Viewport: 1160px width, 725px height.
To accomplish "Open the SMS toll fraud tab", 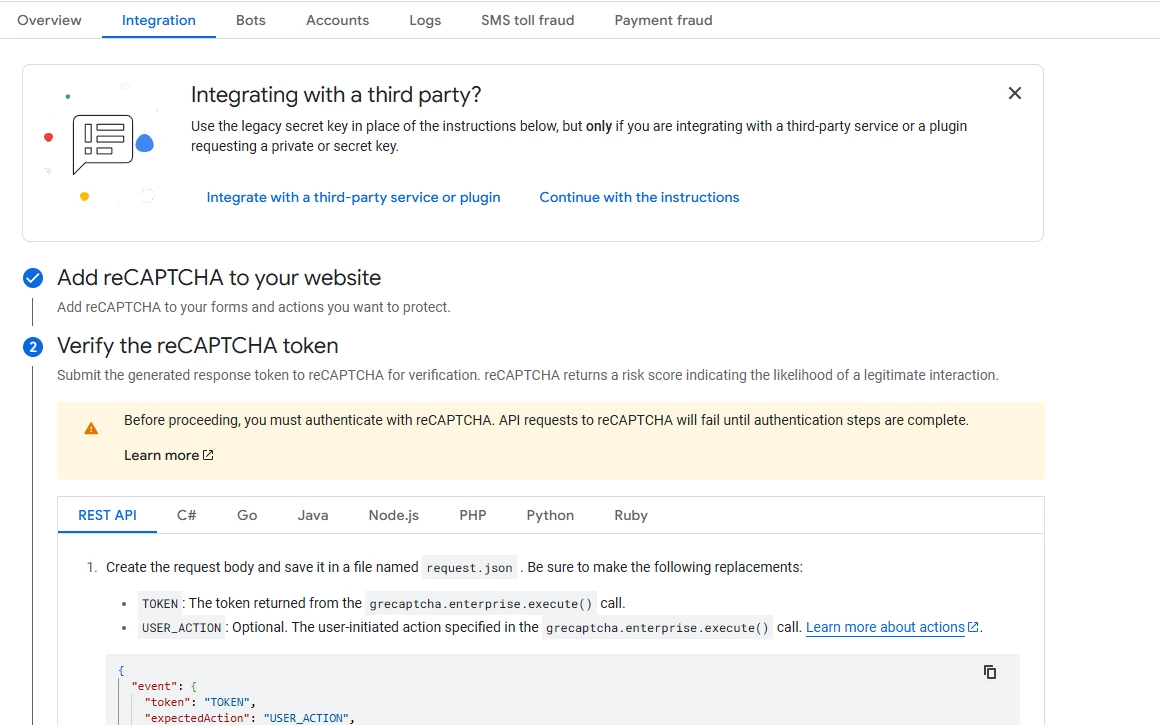I will tap(527, 20).
